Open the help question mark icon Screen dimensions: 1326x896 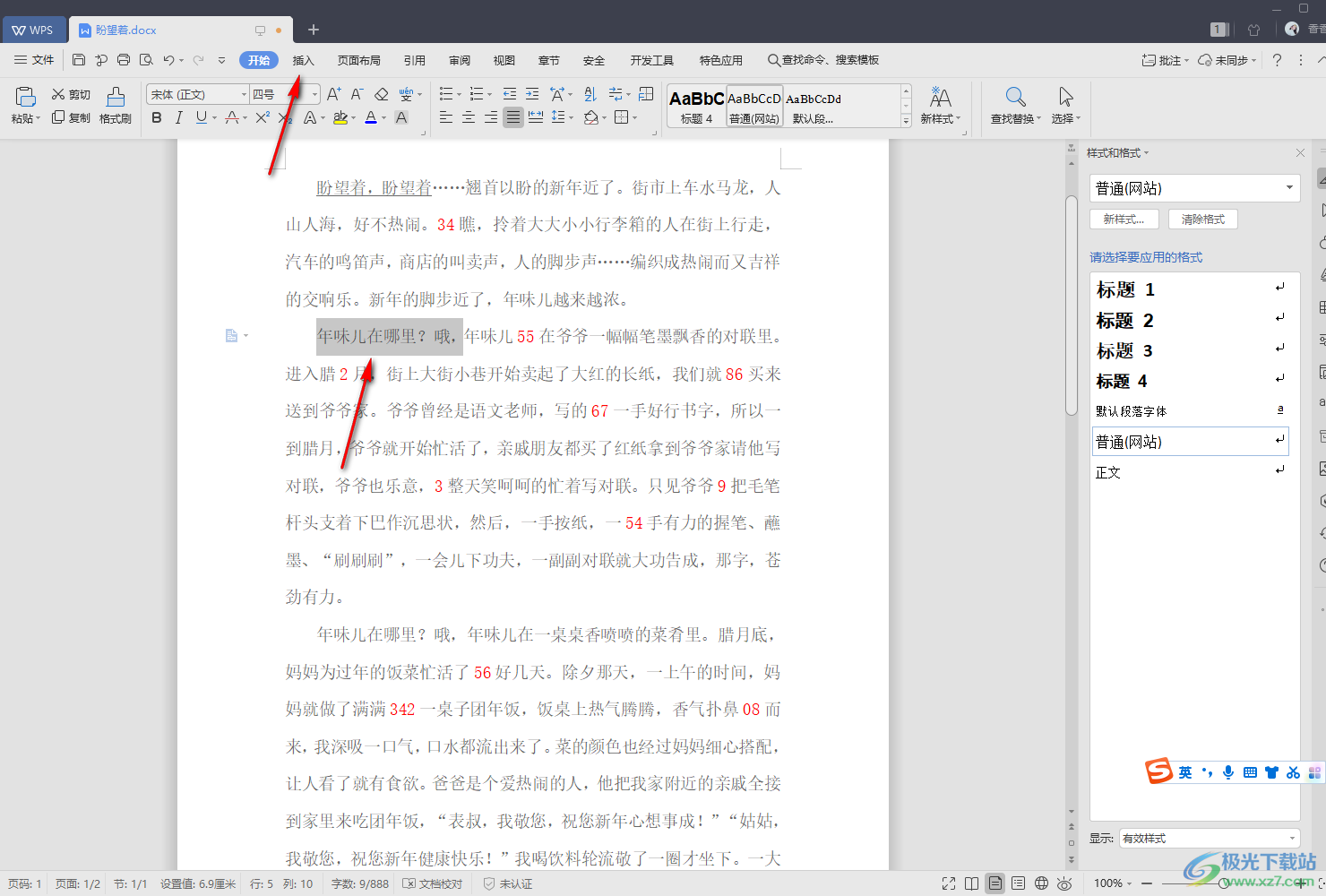1277,60
